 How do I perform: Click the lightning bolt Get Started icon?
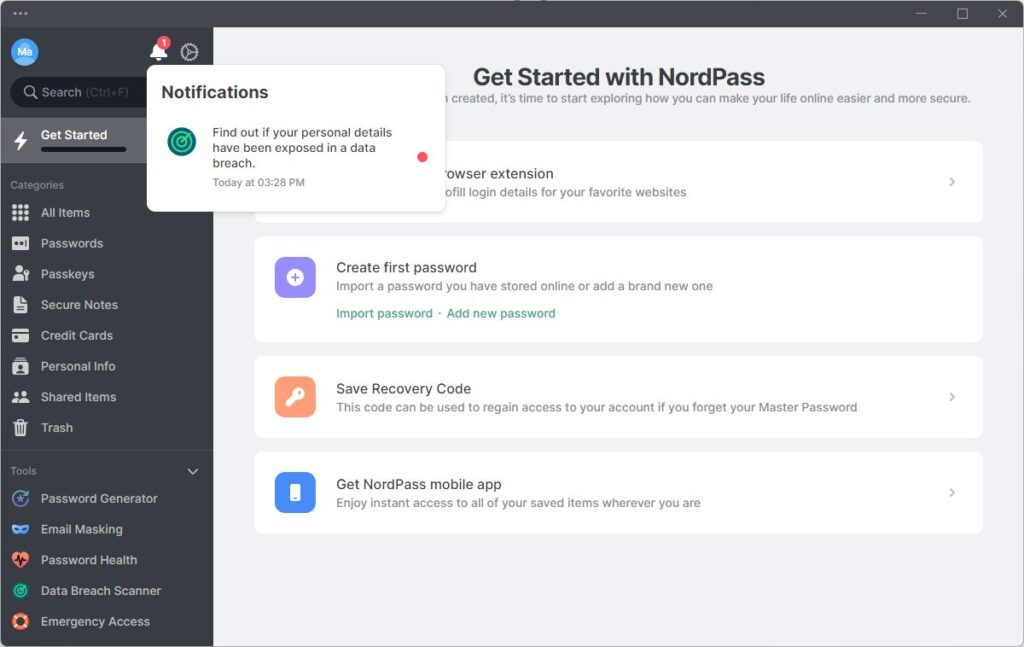21,140
